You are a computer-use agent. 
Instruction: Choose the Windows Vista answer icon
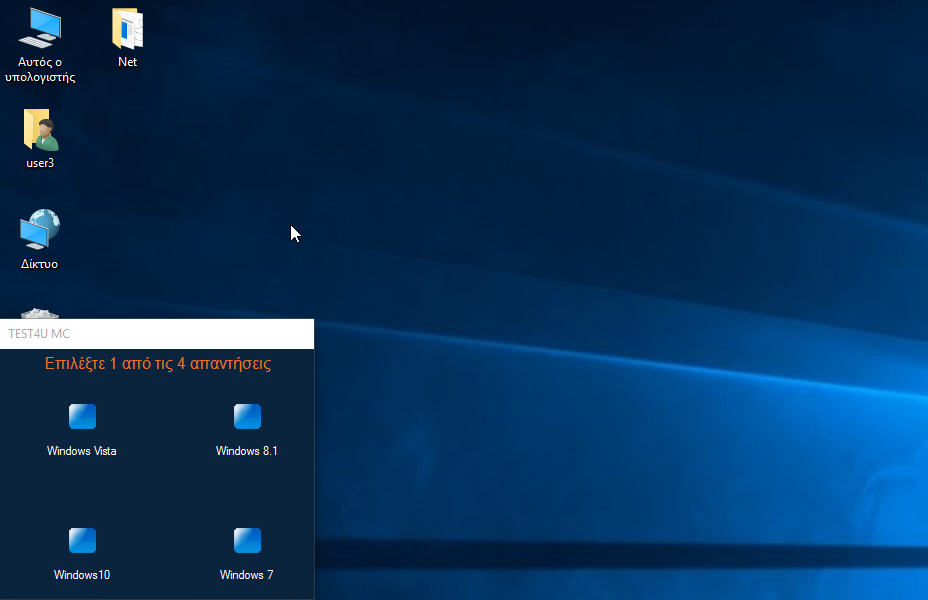[82, 416]
